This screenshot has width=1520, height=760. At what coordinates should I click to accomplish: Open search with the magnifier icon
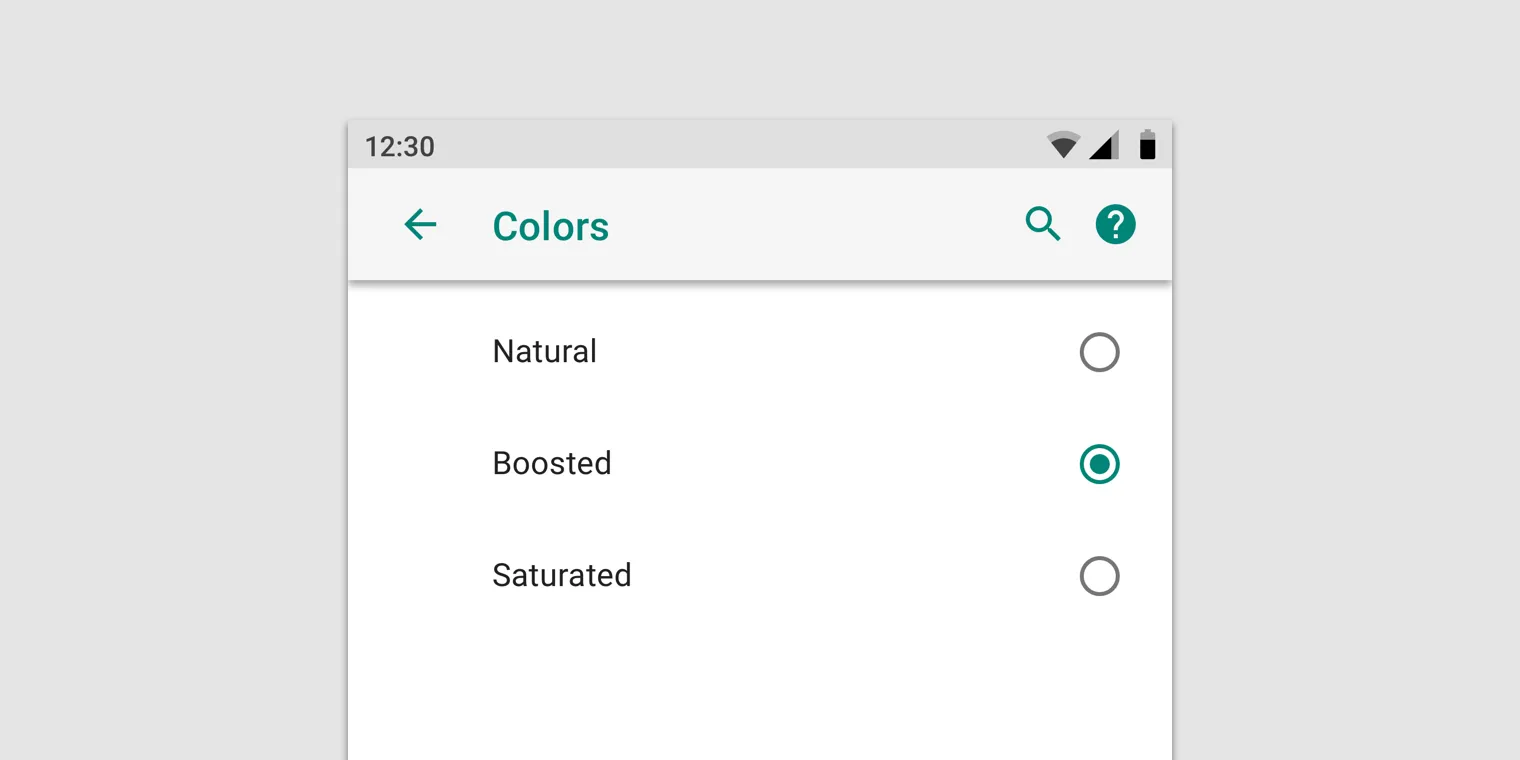pyautogui.click(x=1043, y=224)
